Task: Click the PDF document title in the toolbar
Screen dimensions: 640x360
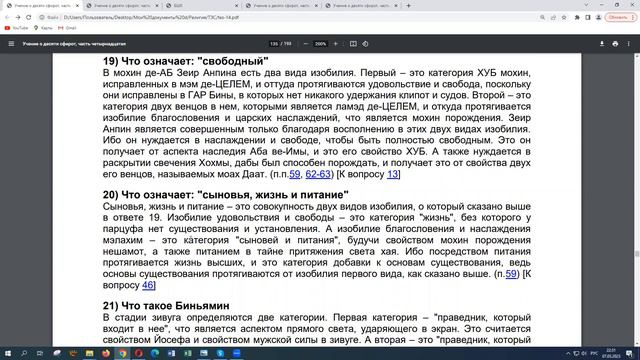Action: pos(74,44)
